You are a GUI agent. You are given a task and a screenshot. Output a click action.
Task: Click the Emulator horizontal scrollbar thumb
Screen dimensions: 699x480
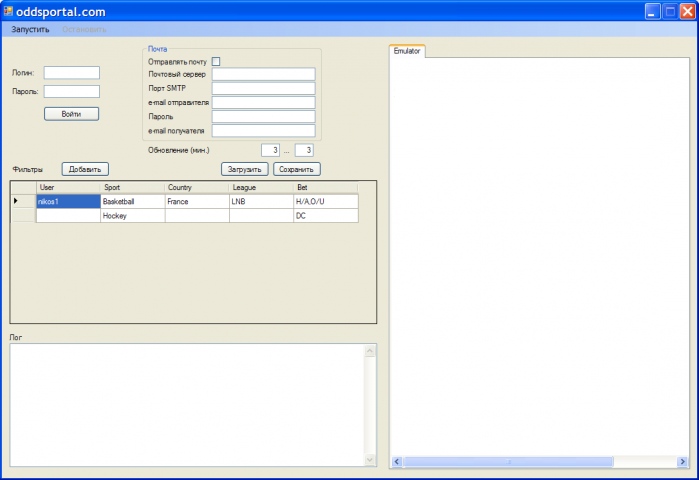(508, 462)
